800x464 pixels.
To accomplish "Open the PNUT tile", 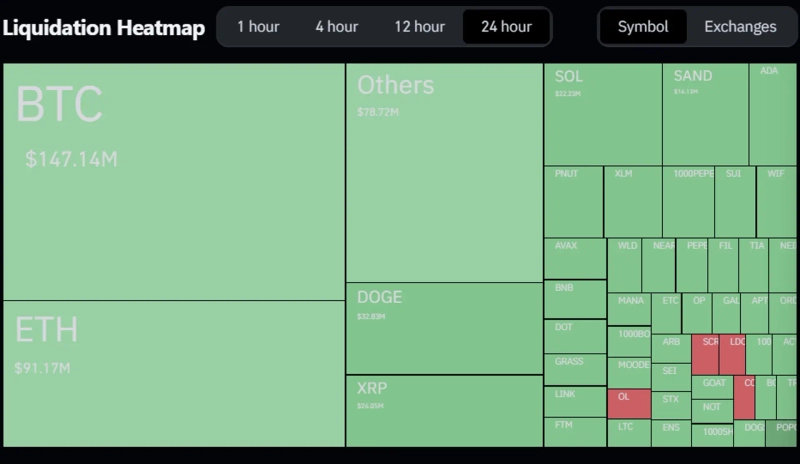I will coord(573,201).
